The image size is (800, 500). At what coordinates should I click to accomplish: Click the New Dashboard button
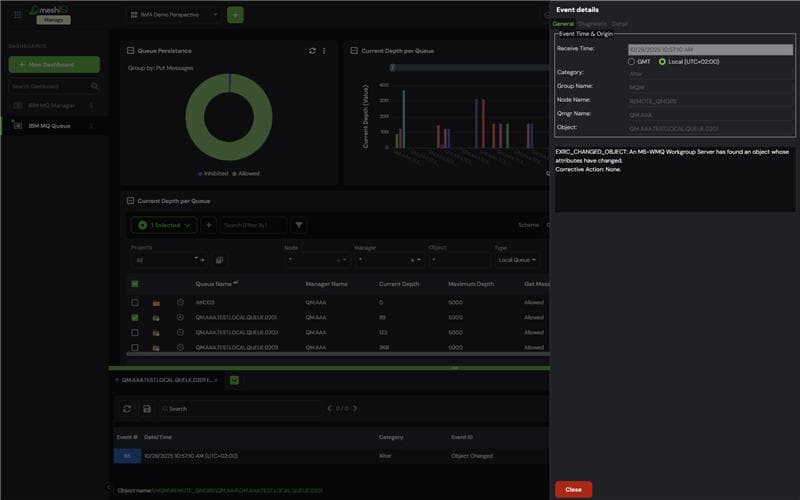[x=54, y=65]
